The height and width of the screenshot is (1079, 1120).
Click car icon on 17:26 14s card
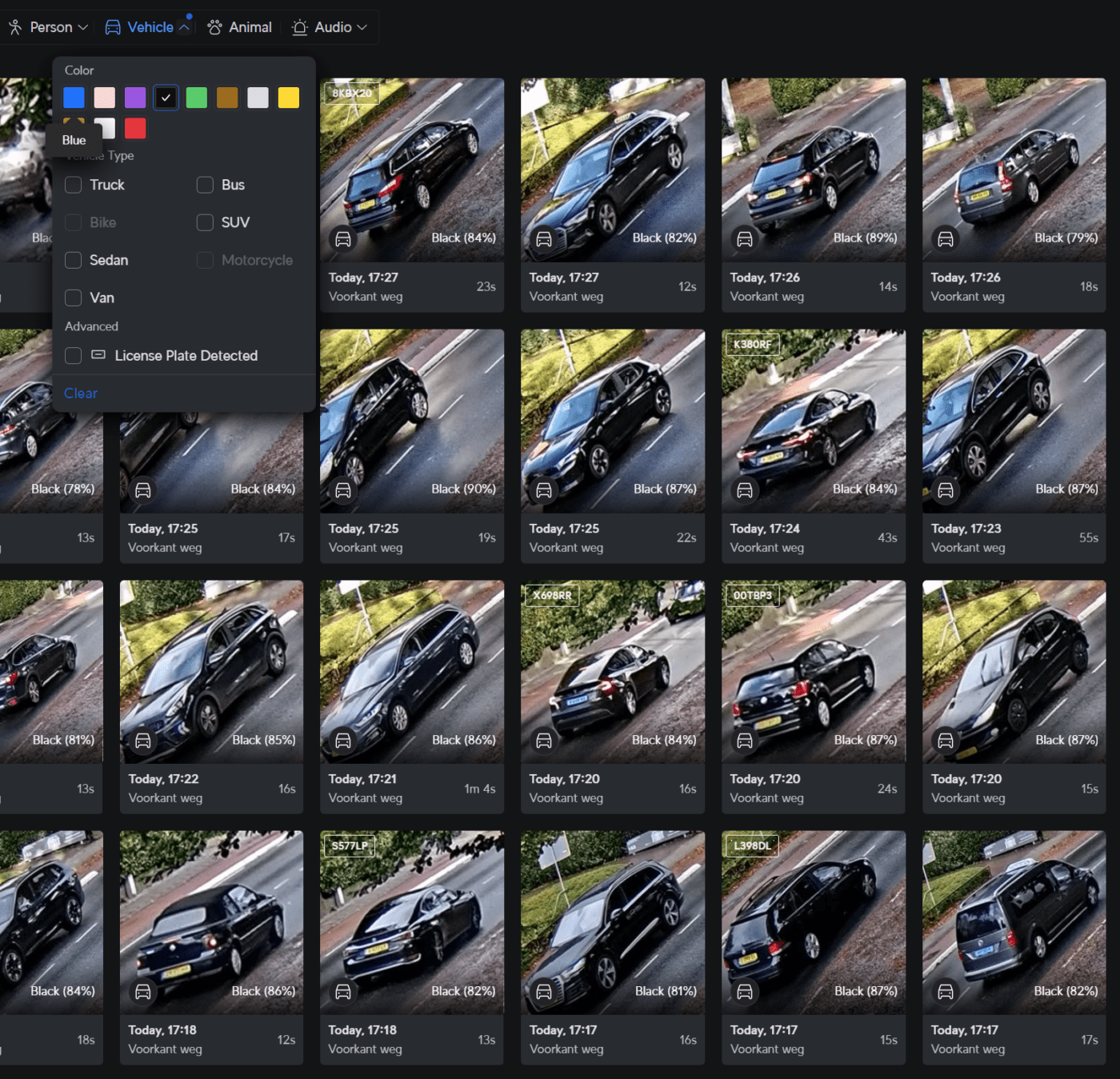tap(745, 239)
